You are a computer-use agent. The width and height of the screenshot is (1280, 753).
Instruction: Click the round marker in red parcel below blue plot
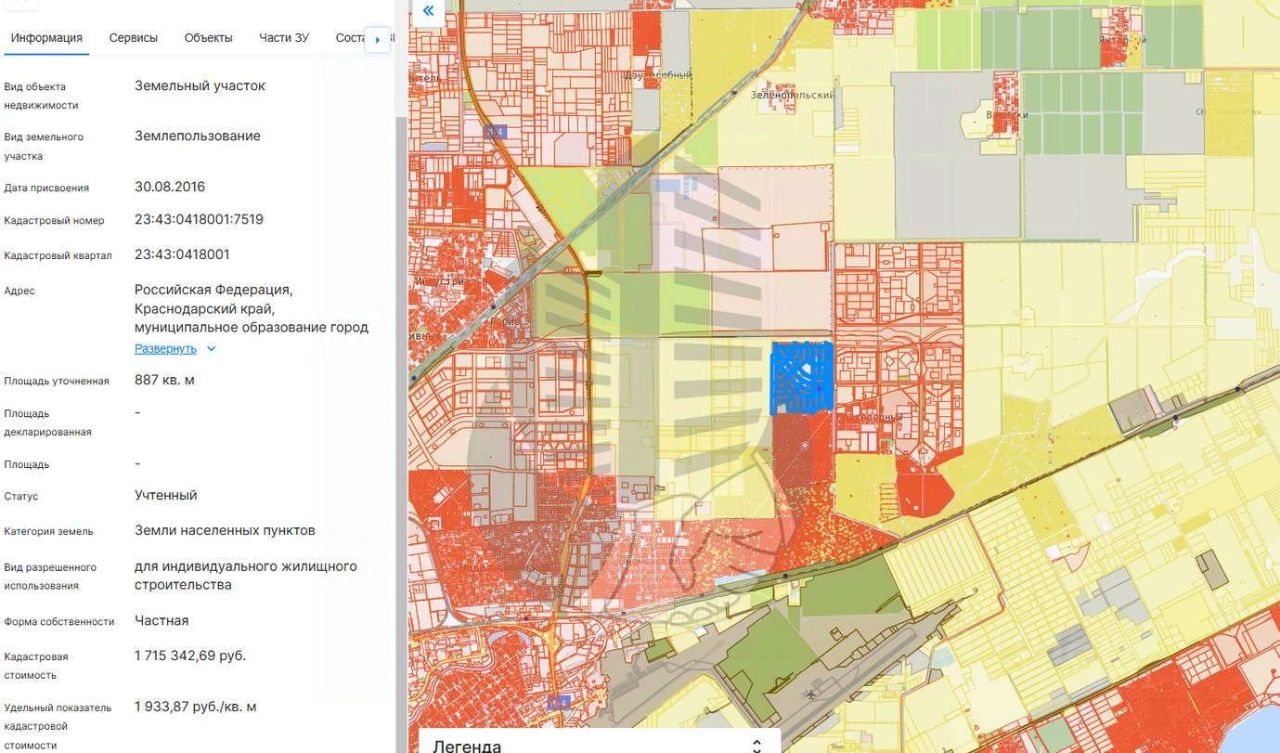(x=803, y=445)
